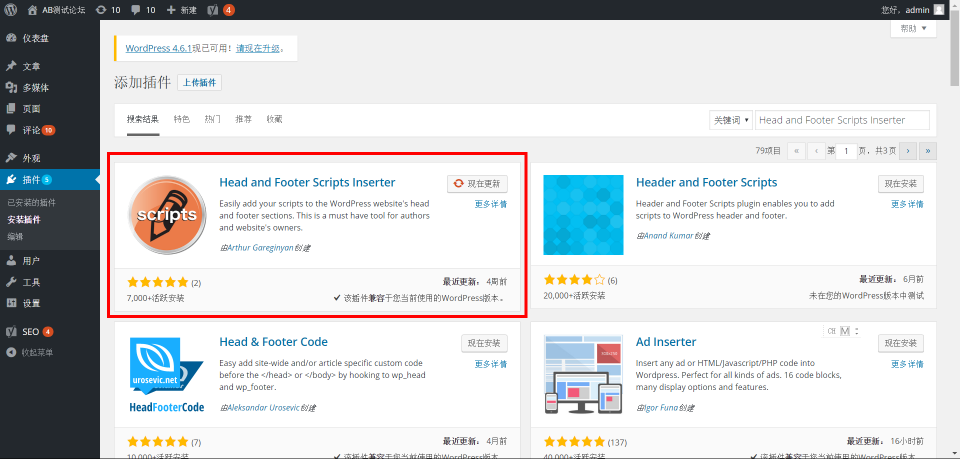Viewport: 960px width, 459px height.
Task: Switch to 特色 featured tab
Action: (x=181, y=119)
